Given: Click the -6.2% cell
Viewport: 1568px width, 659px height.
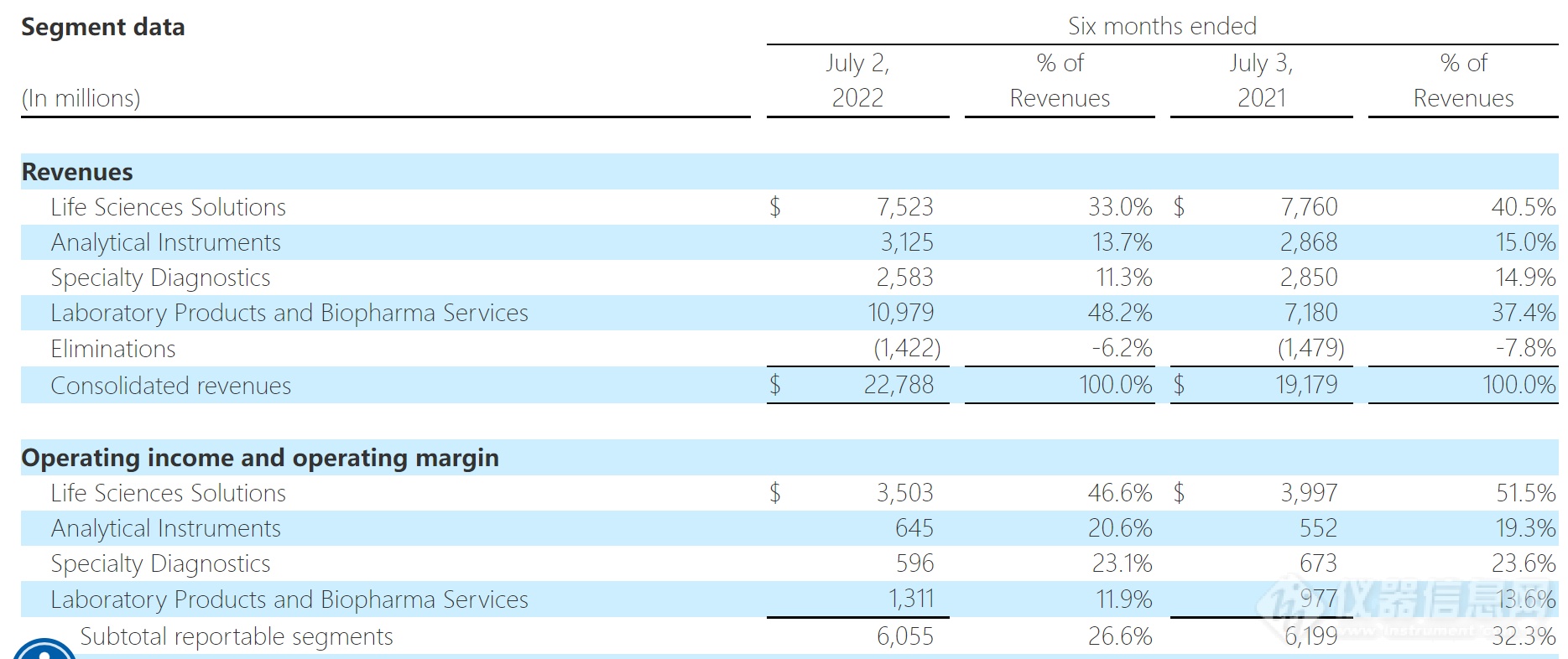Looking at the screenshot, I should tap(1123, 348).
